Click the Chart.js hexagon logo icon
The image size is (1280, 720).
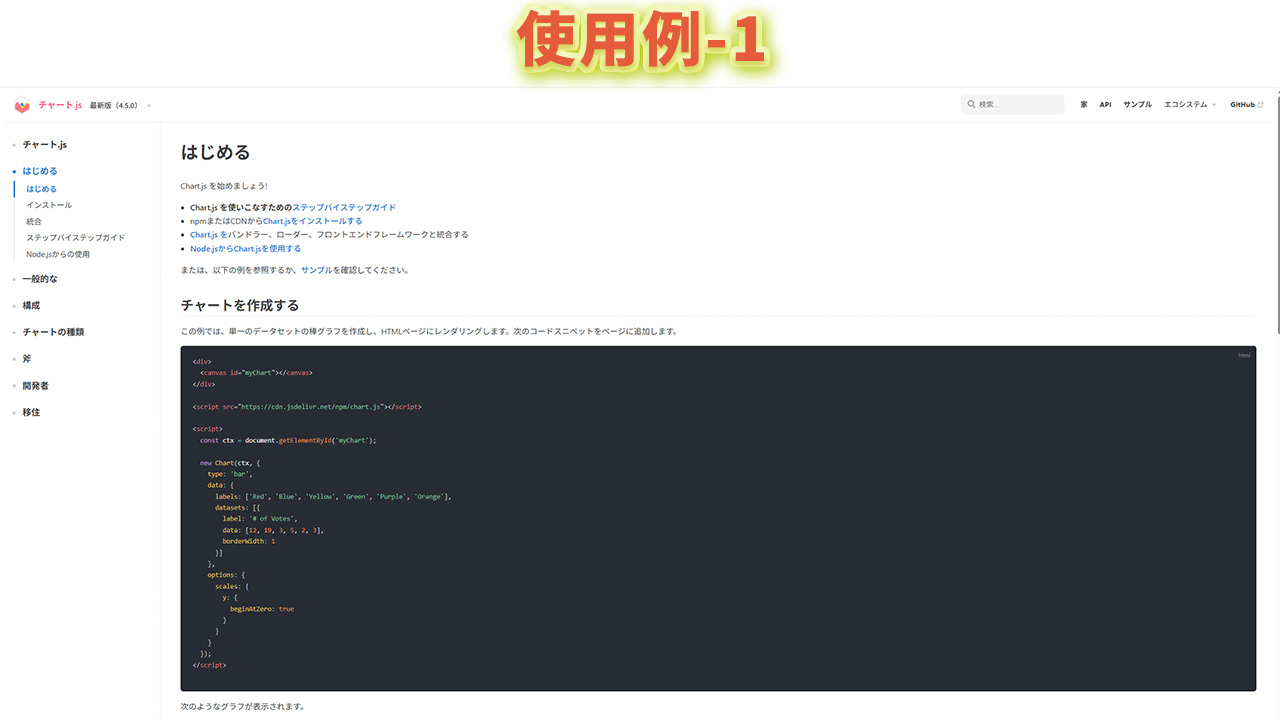(22, 105)
